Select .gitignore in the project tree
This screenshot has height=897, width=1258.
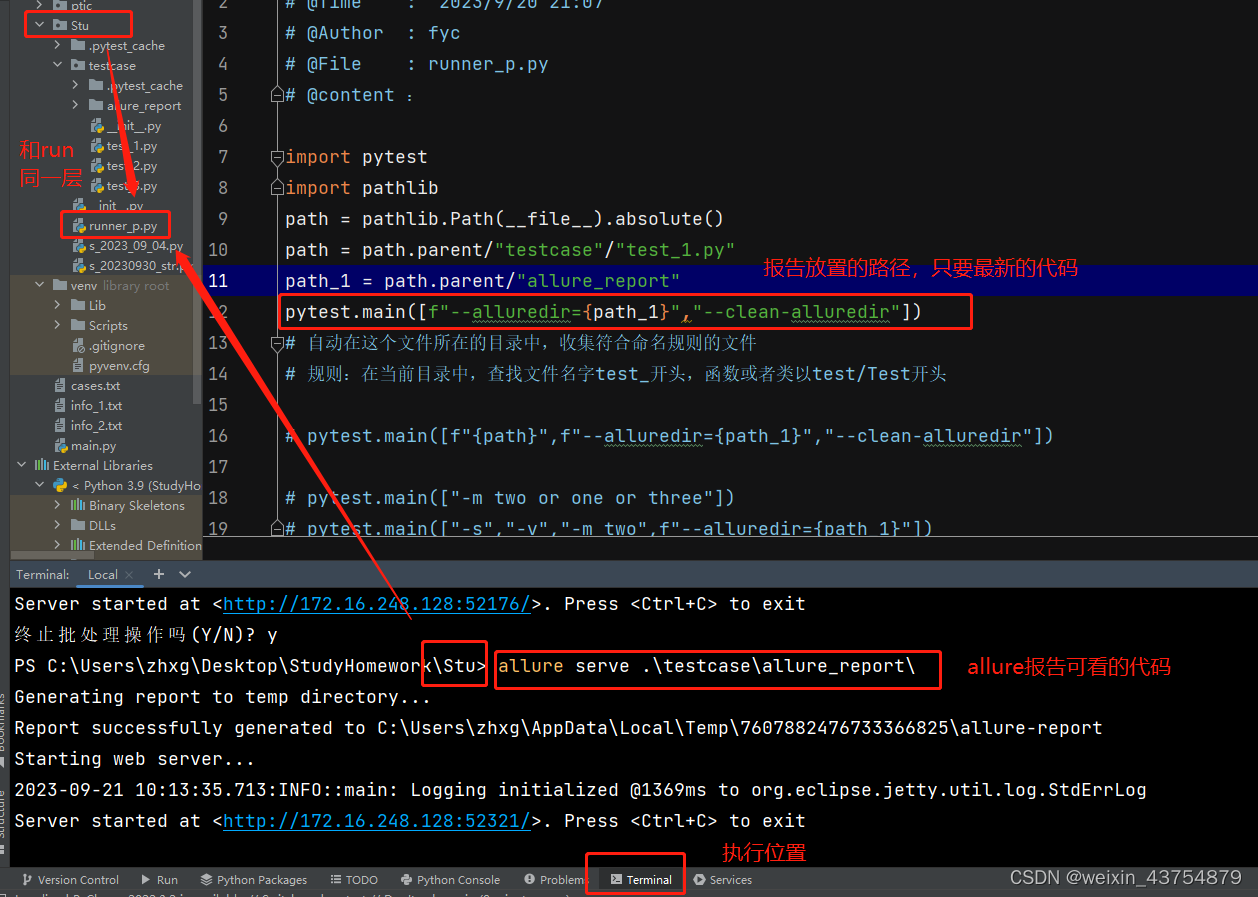tap(117, 345)
